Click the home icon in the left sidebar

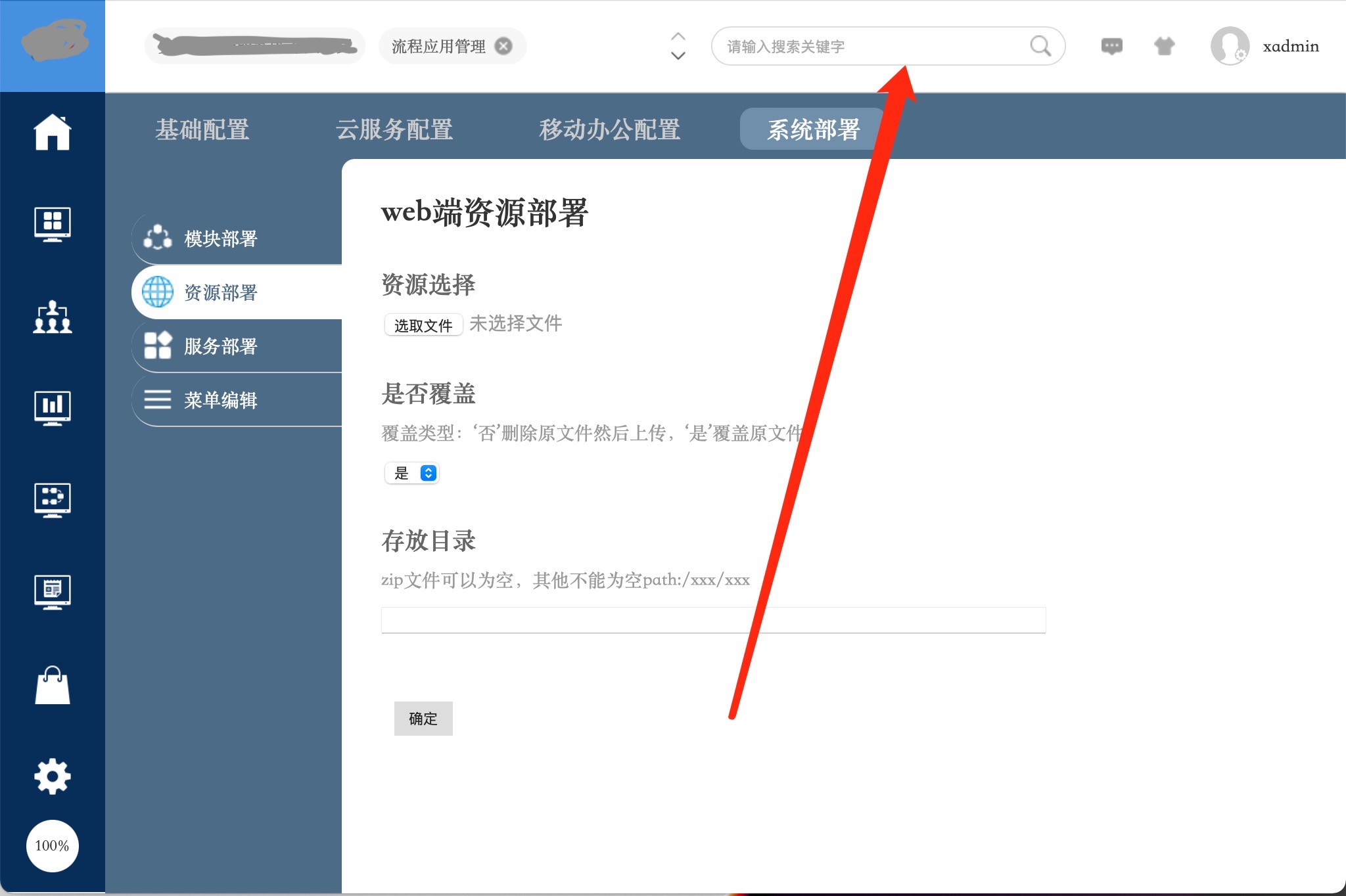click(x=53, y=132)
